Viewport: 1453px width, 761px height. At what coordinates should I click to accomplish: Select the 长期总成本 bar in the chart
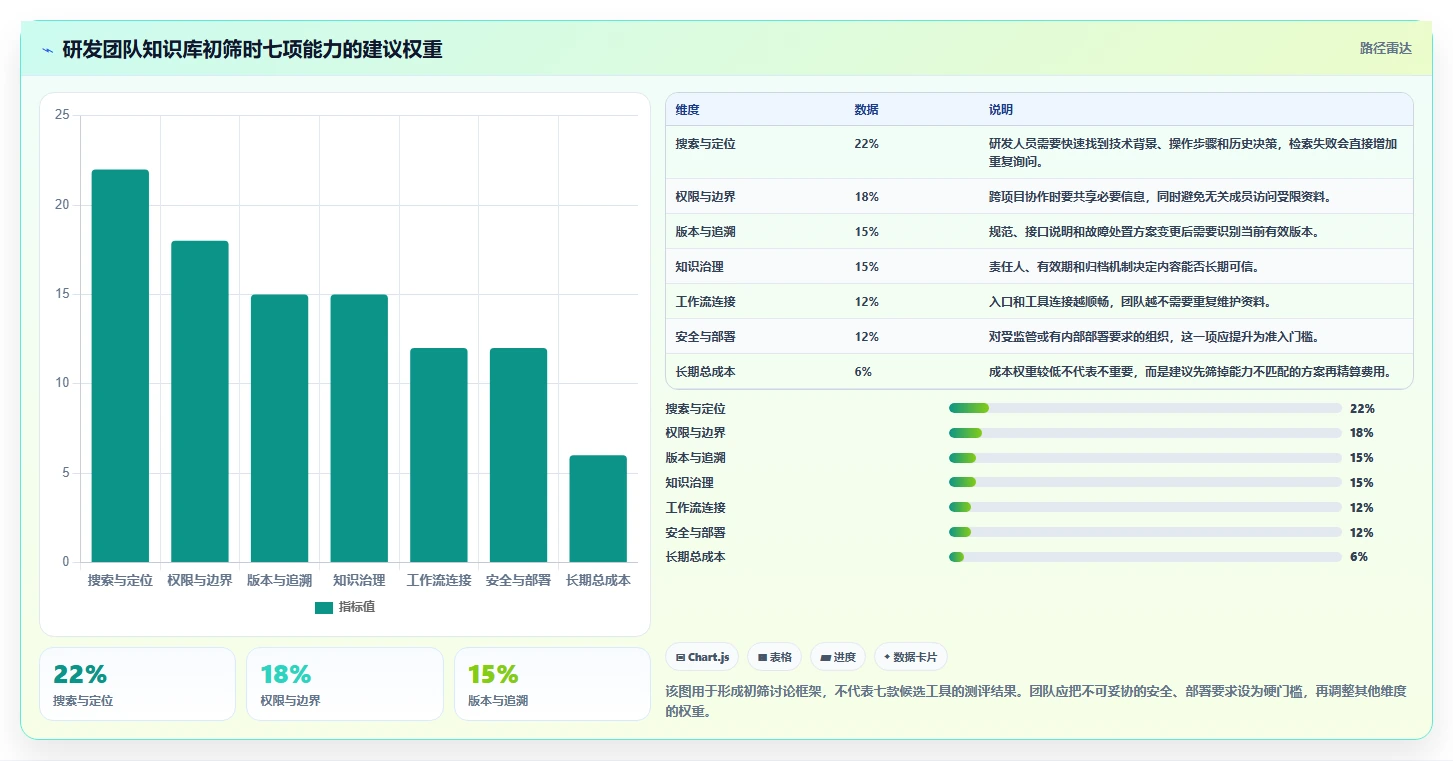598,509
